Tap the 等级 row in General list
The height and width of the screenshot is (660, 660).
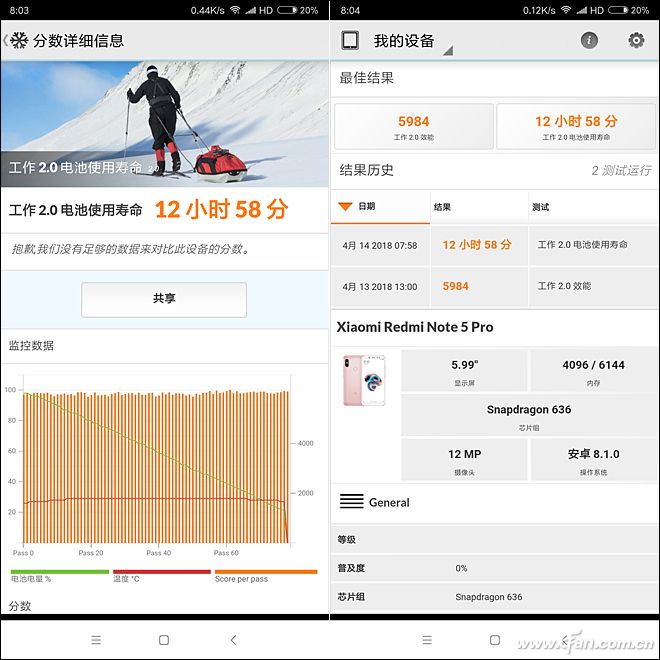click(494, 539)
